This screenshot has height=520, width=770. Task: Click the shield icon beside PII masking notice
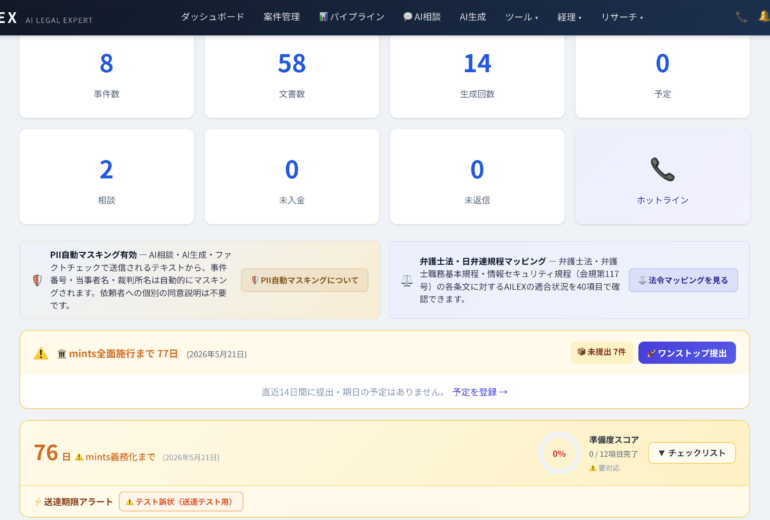point(37,281)
